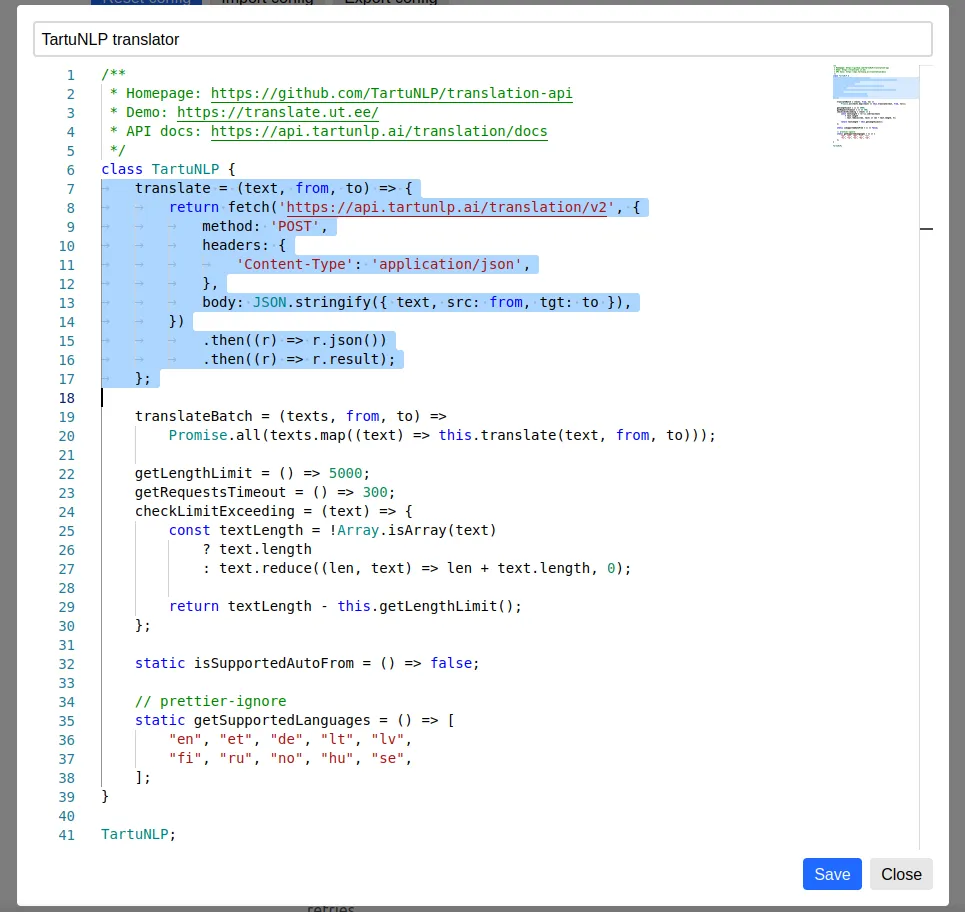This screenshot has width=965, height=912.
Task: Click the "et" language string
Action: click(236, 739)
